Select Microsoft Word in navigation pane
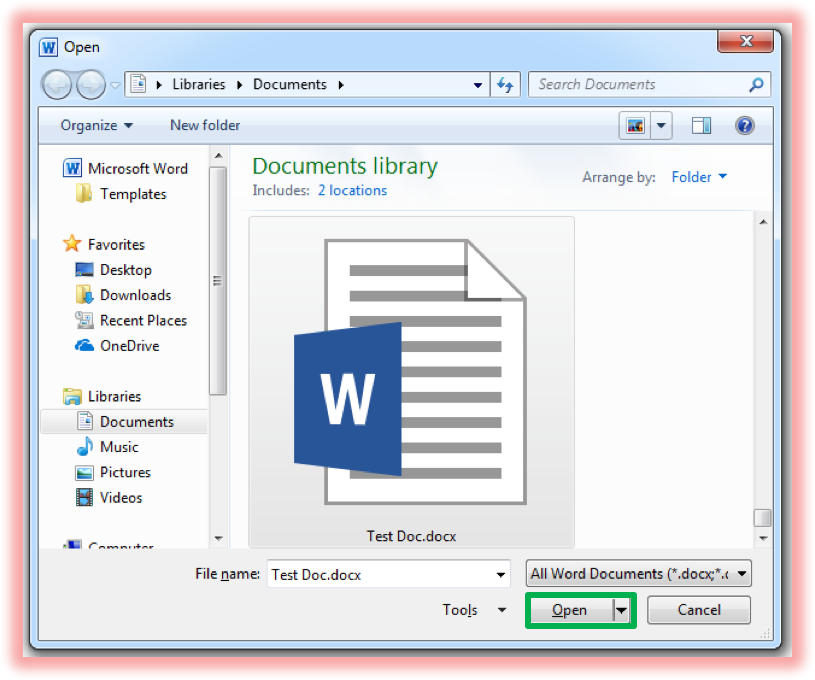This screenshot has width=815, height=680. click(x=137, y=168)
